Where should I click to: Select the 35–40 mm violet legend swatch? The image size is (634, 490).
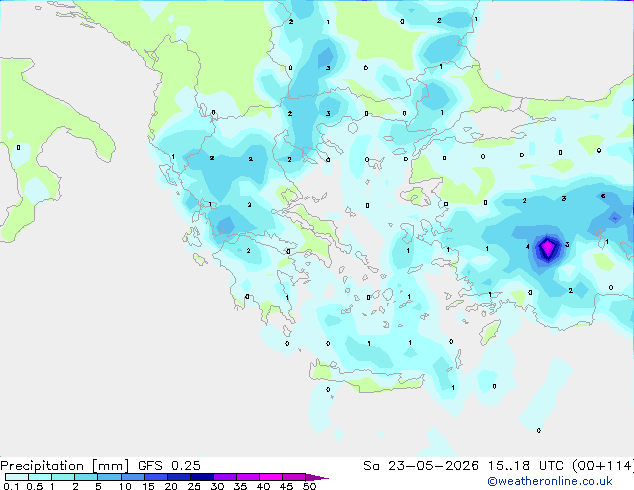pyautogui.click(x=247, y=477)
